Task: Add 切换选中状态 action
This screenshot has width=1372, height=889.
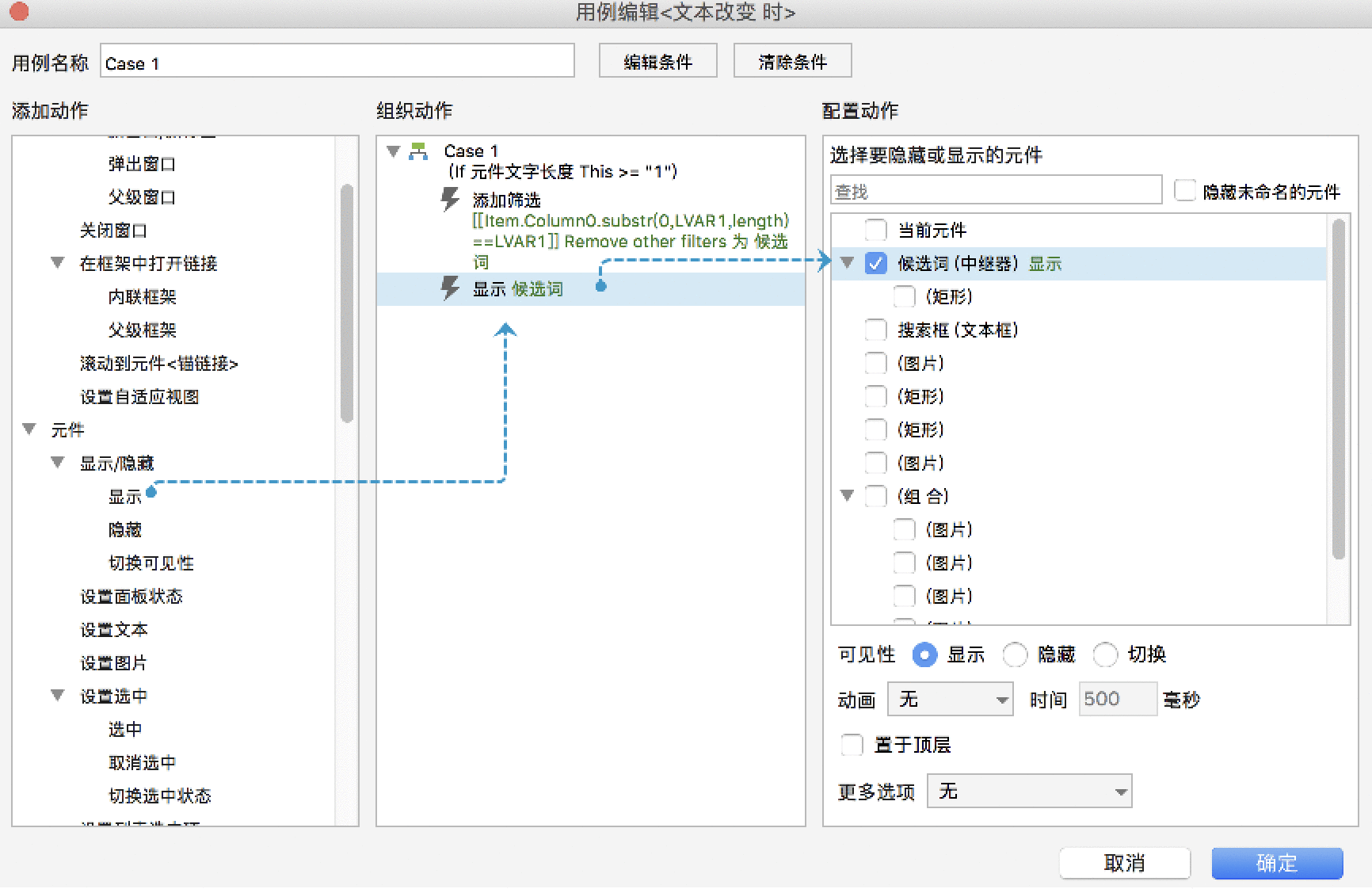Action: point(159,796)
